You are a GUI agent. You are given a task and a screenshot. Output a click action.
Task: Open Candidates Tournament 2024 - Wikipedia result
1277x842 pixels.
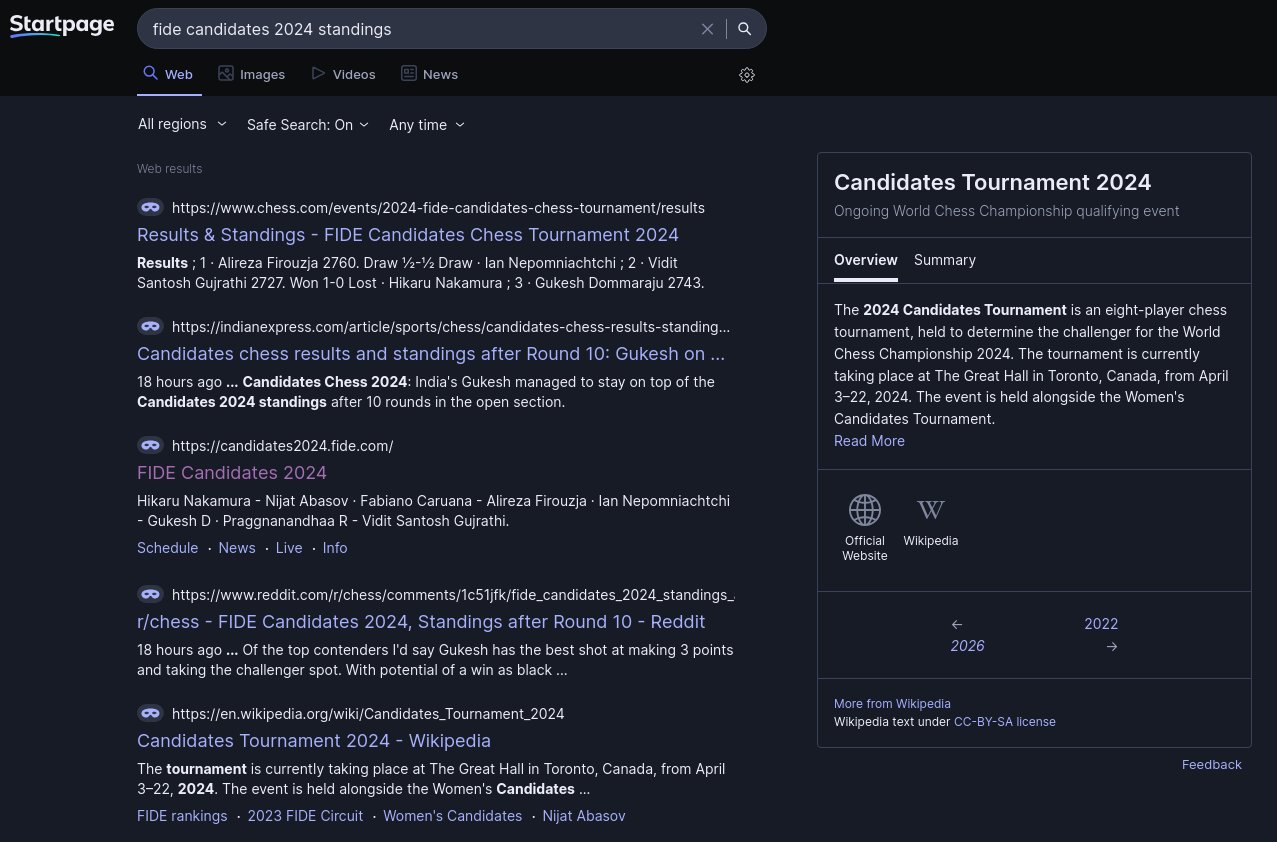[314, 741]
